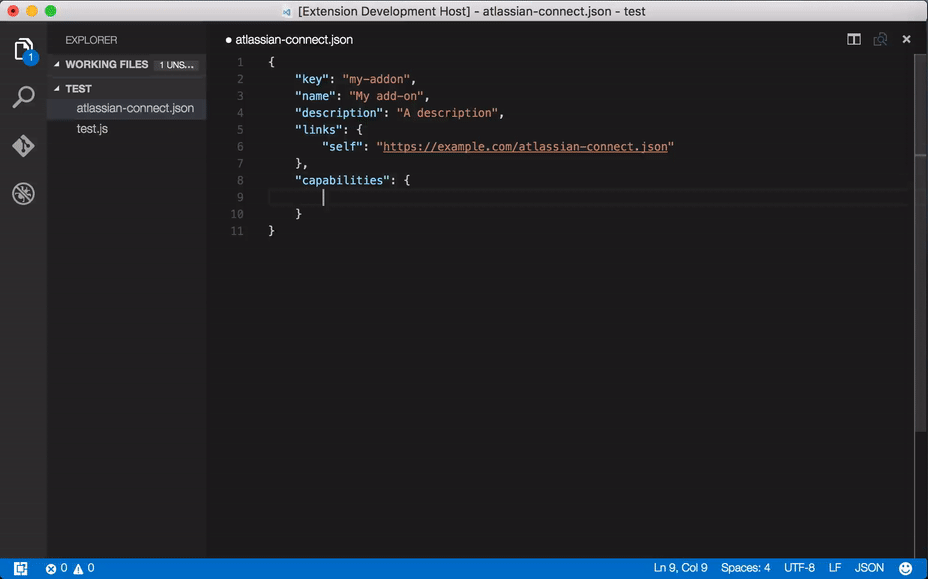This screenshot has width=928, height=579.
Task: Open test.js from the Explorer
Action: pyautogui.click(x=92, y=129)
